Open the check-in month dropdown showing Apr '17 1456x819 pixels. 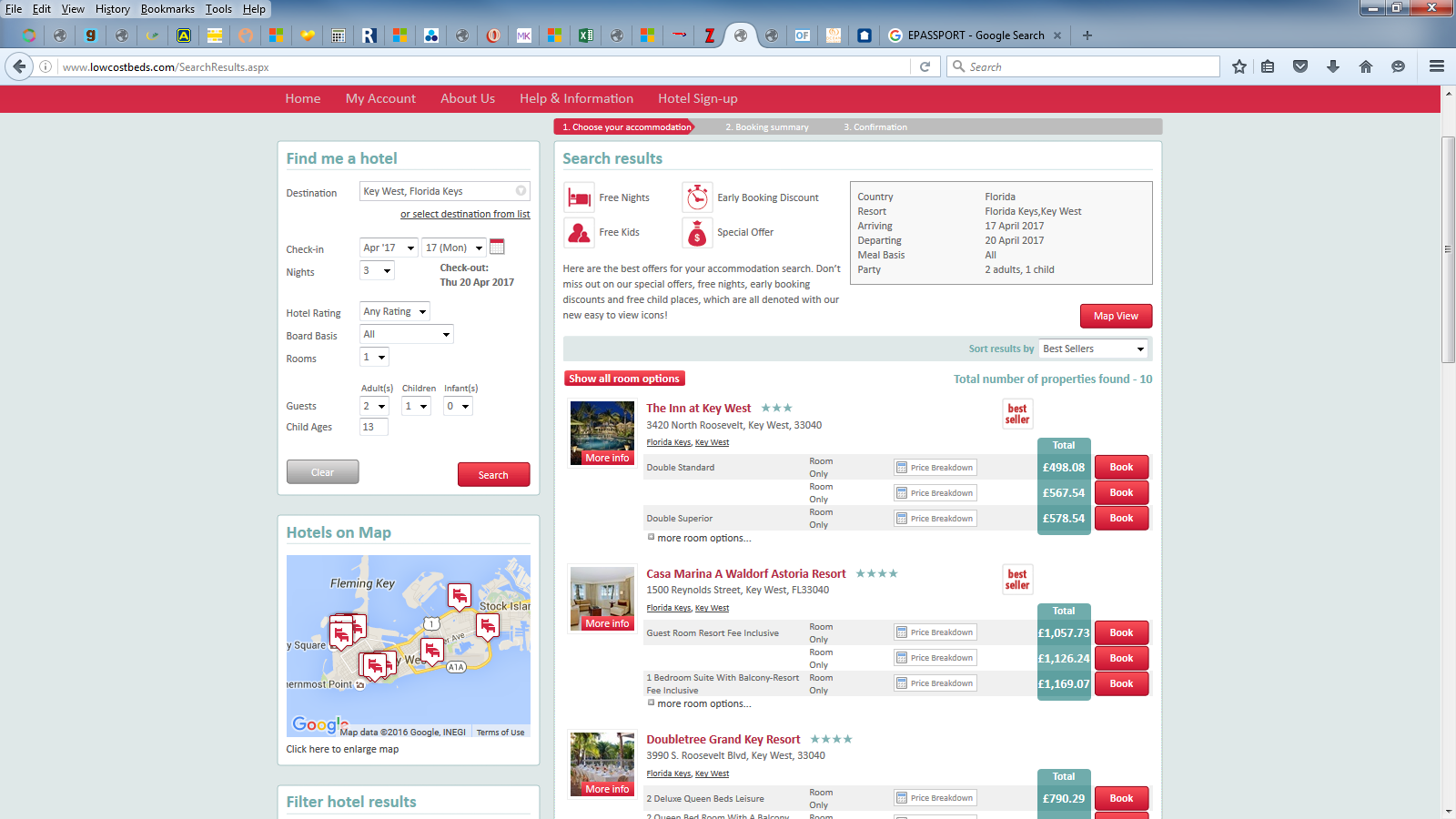(x=389, y=248)
